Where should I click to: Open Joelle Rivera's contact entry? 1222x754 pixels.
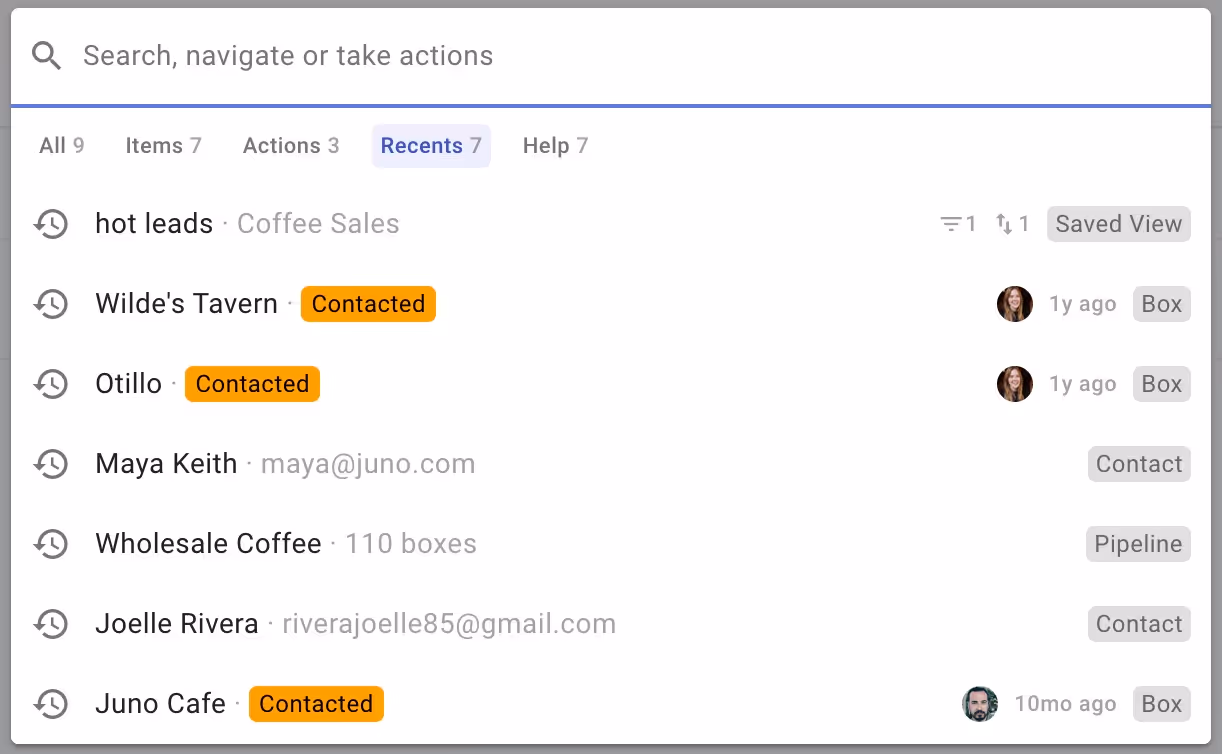(177, 624)
